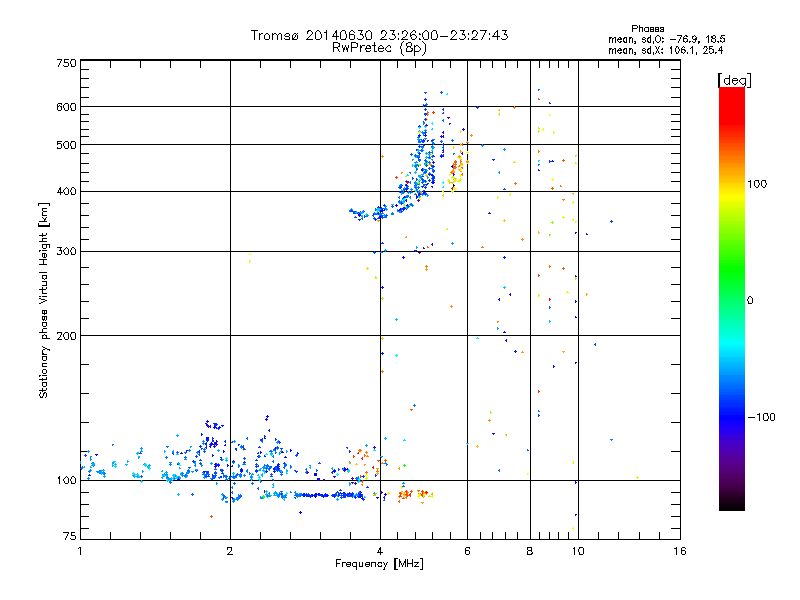The width and height of the screenshot is (800, 600).
Task: Click the x-axis tick label '2'
Action: (x=230, y=551)
